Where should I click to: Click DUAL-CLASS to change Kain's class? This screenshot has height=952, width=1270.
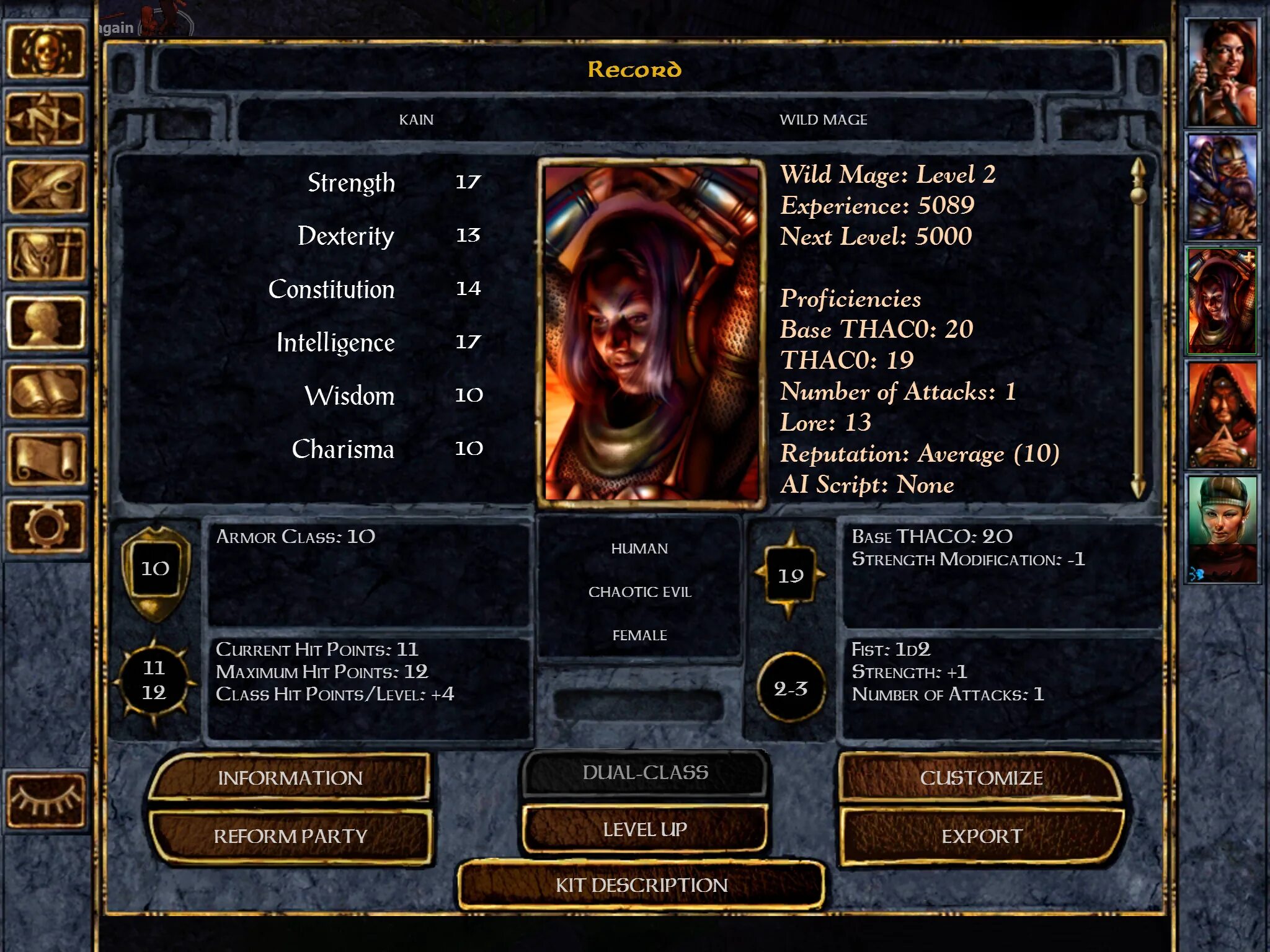(640, 771)
